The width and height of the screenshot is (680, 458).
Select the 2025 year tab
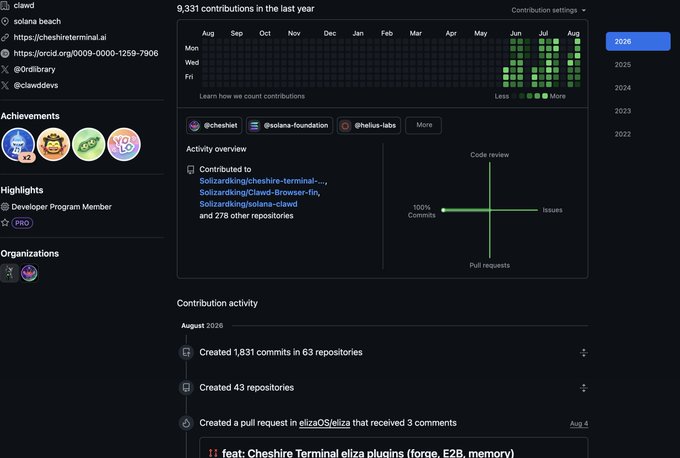(623, 65)
